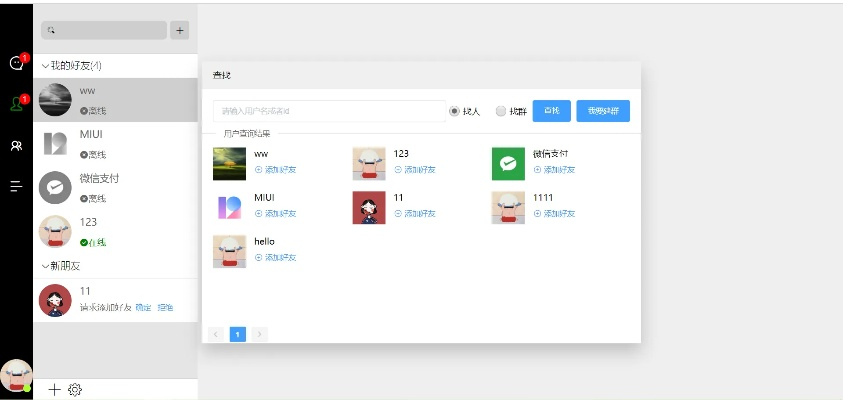Click 添加好友 link for user ww

coord(280,170)
